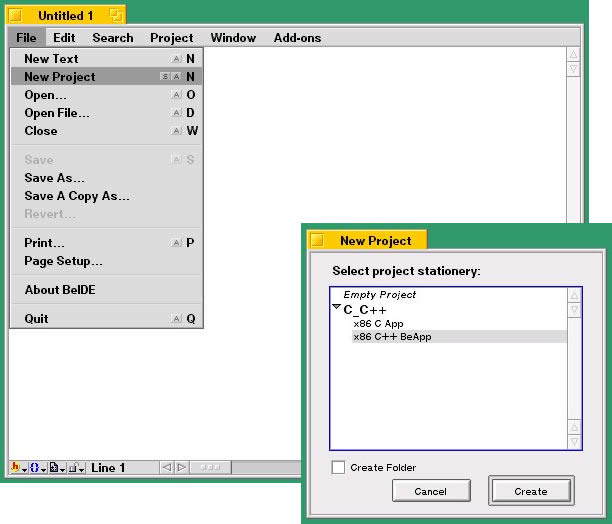This screenshot has width=612, height=524.
Task: Choose Print... from File menu
Action: click(x=106, y=243)
